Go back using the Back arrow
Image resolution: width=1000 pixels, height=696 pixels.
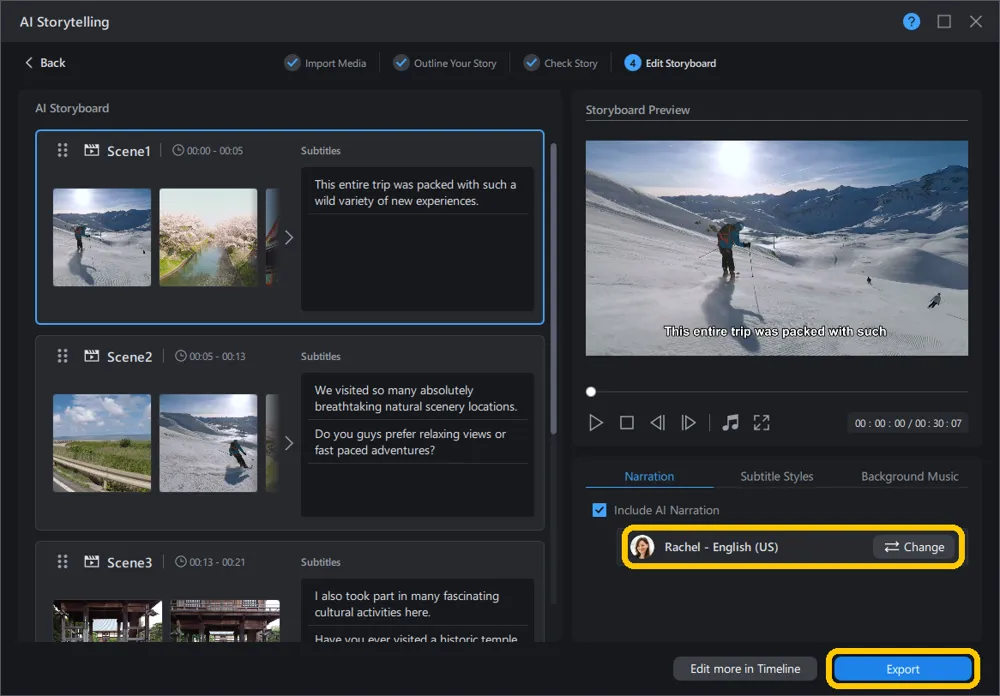45,63
